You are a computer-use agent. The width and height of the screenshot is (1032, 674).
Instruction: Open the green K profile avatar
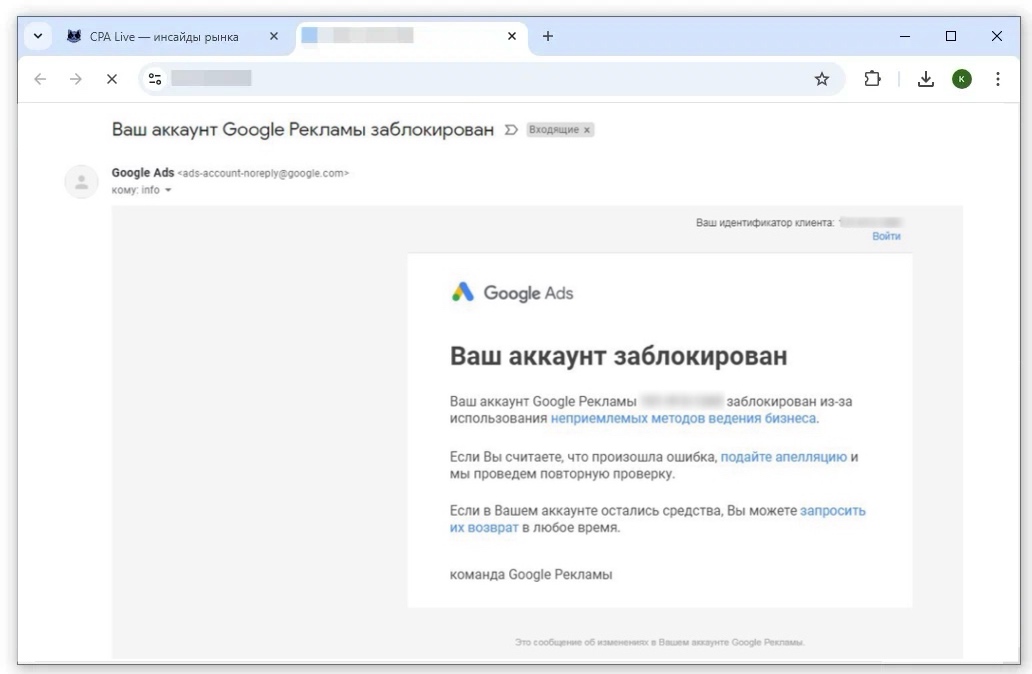pos(962,79)
